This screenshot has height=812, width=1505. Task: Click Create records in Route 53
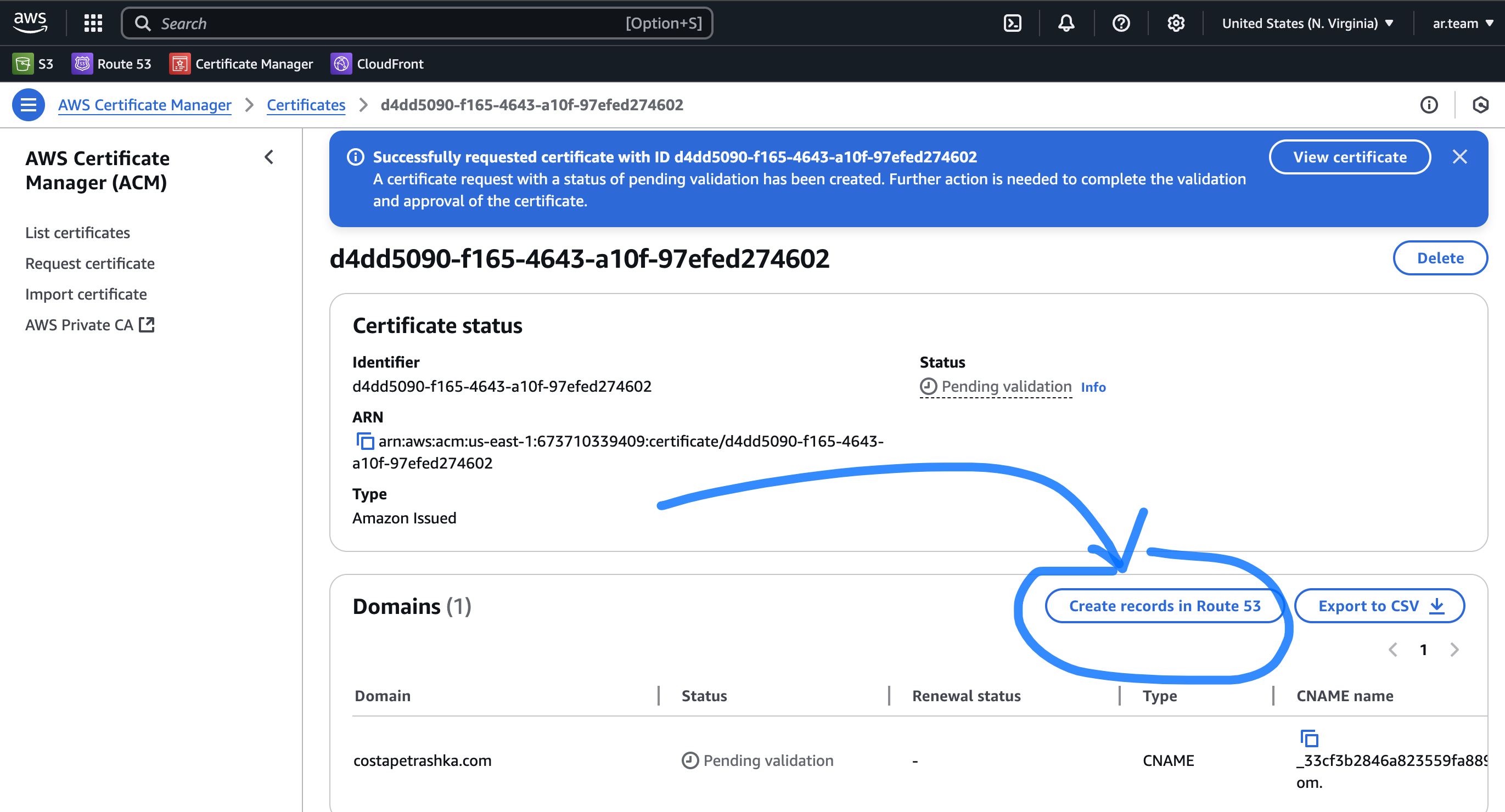pos(1164,606)
